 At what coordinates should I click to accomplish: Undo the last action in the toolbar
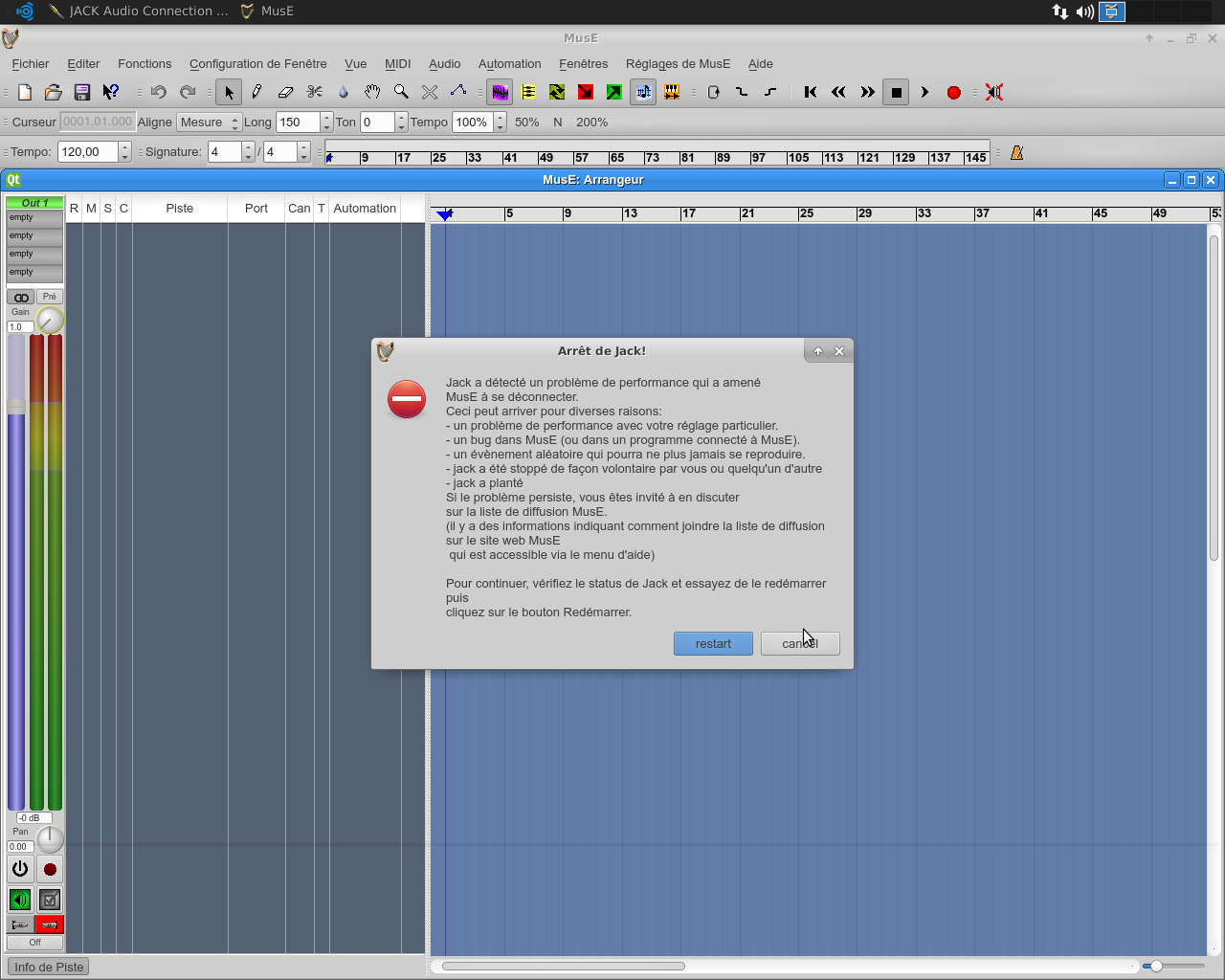point(159,92)
